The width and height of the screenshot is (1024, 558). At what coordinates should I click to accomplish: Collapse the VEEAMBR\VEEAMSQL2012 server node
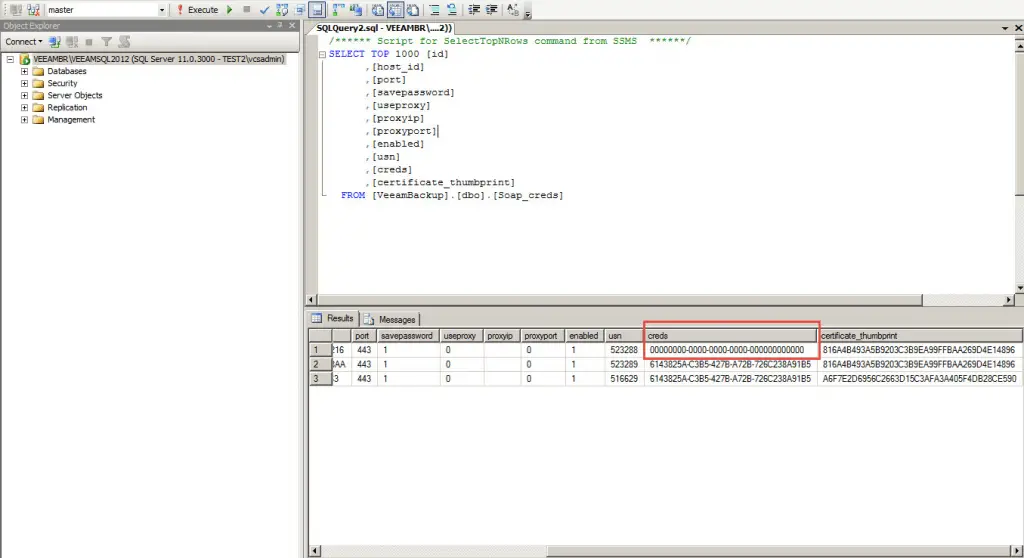10,59
